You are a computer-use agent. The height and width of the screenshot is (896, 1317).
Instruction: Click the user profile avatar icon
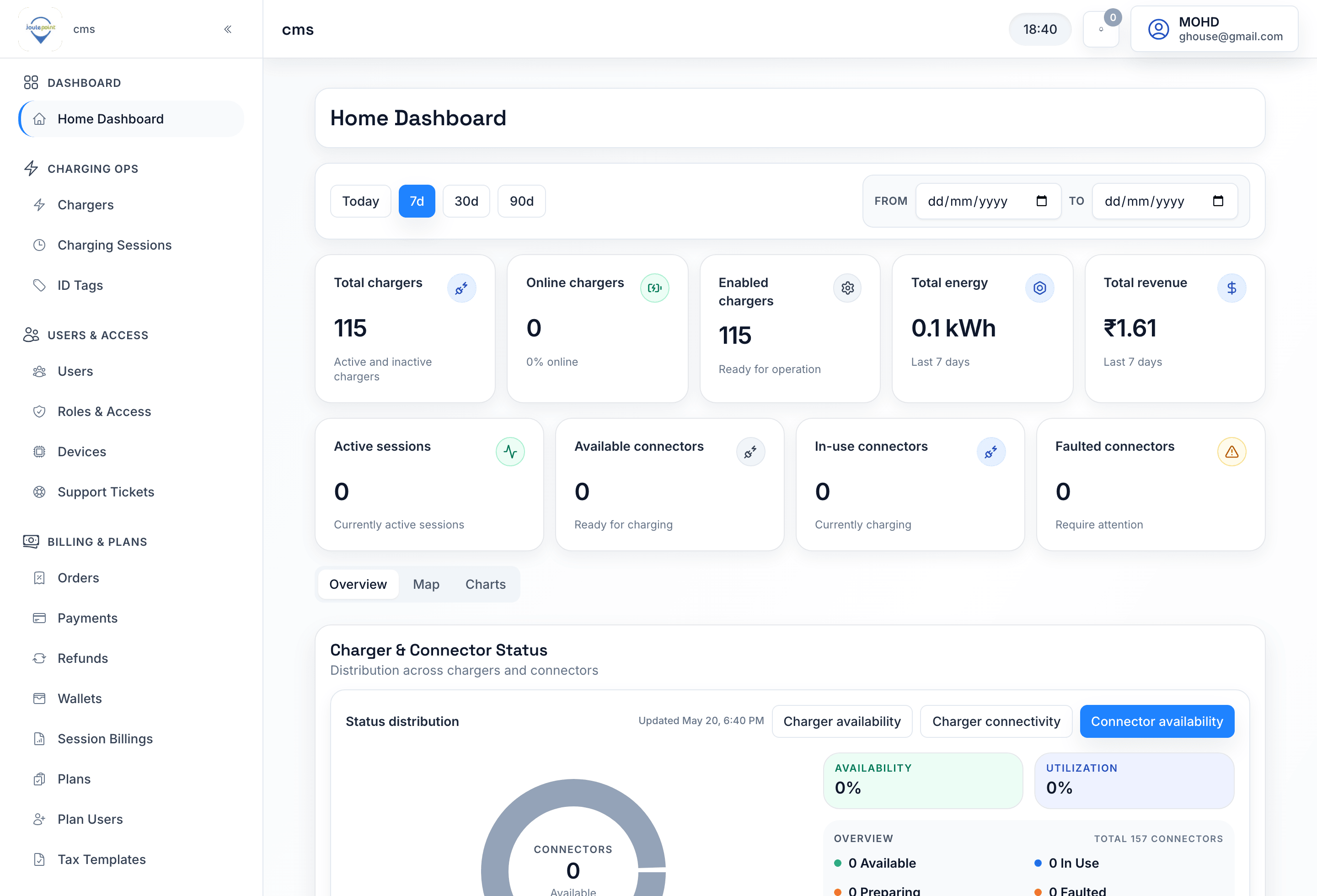[x=1158, y=29]
